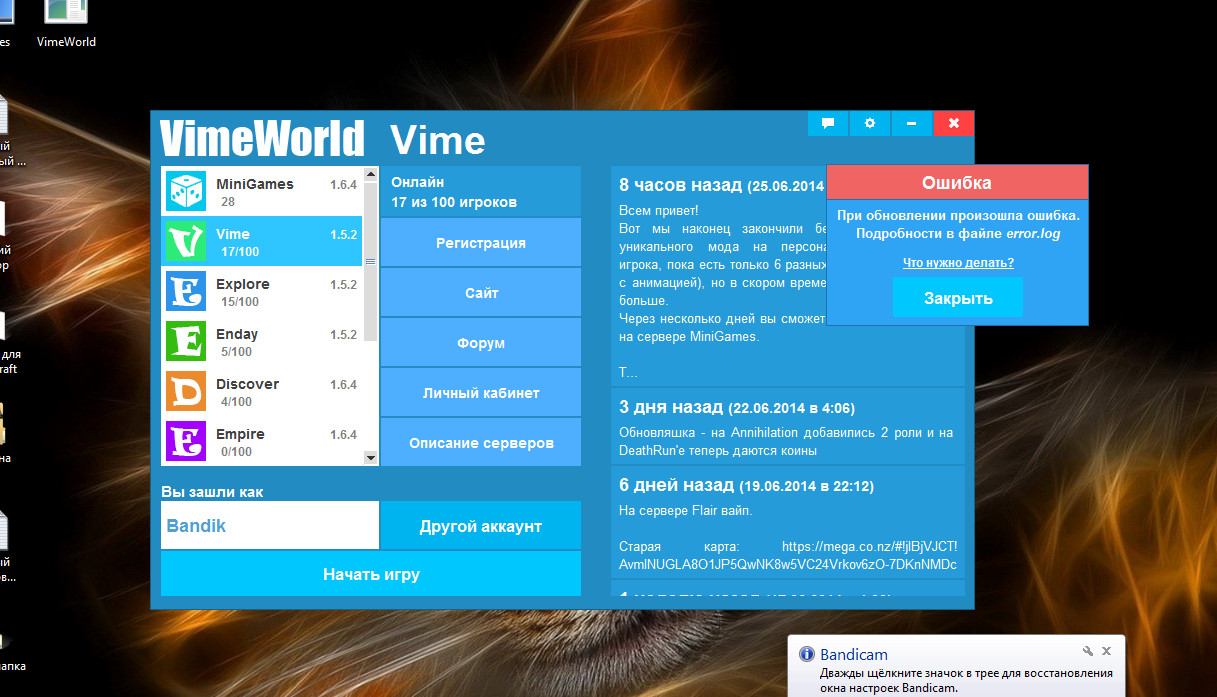The image size is (1217, 697).
Task: Start the game with Начать игру
Action: click(x=371, y=574)
